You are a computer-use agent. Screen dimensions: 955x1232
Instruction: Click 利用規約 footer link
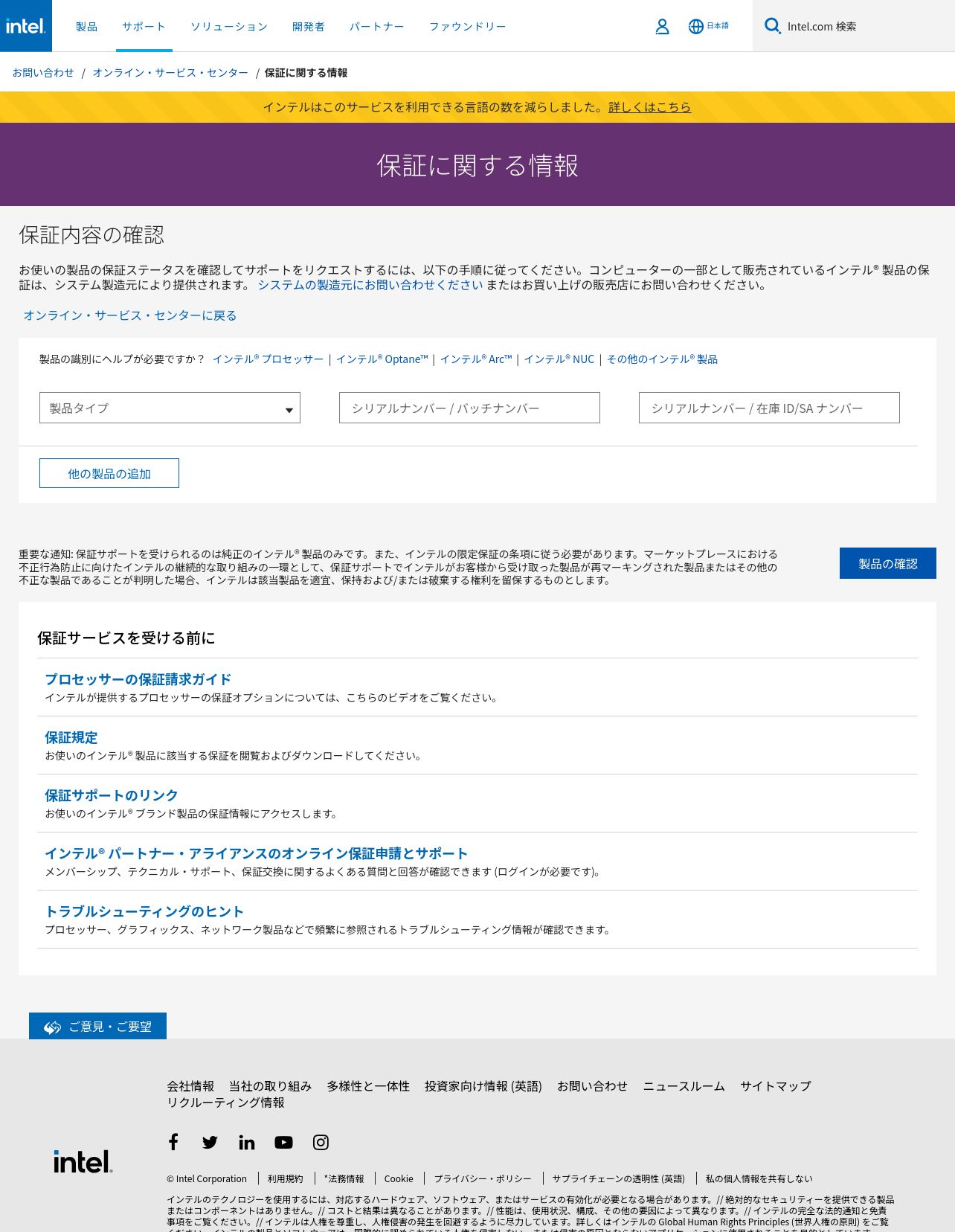[286, 1178]
